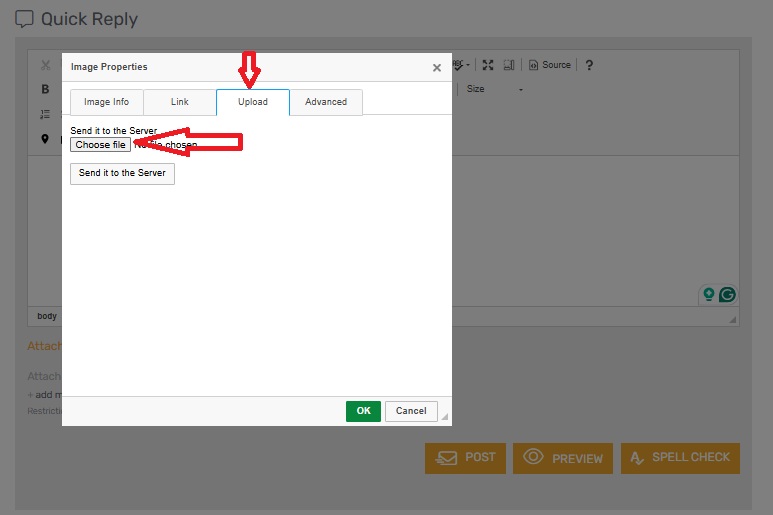Click the Show Blocks toolbar icon
Screen dimensions: 773x515
coord(509,65)
